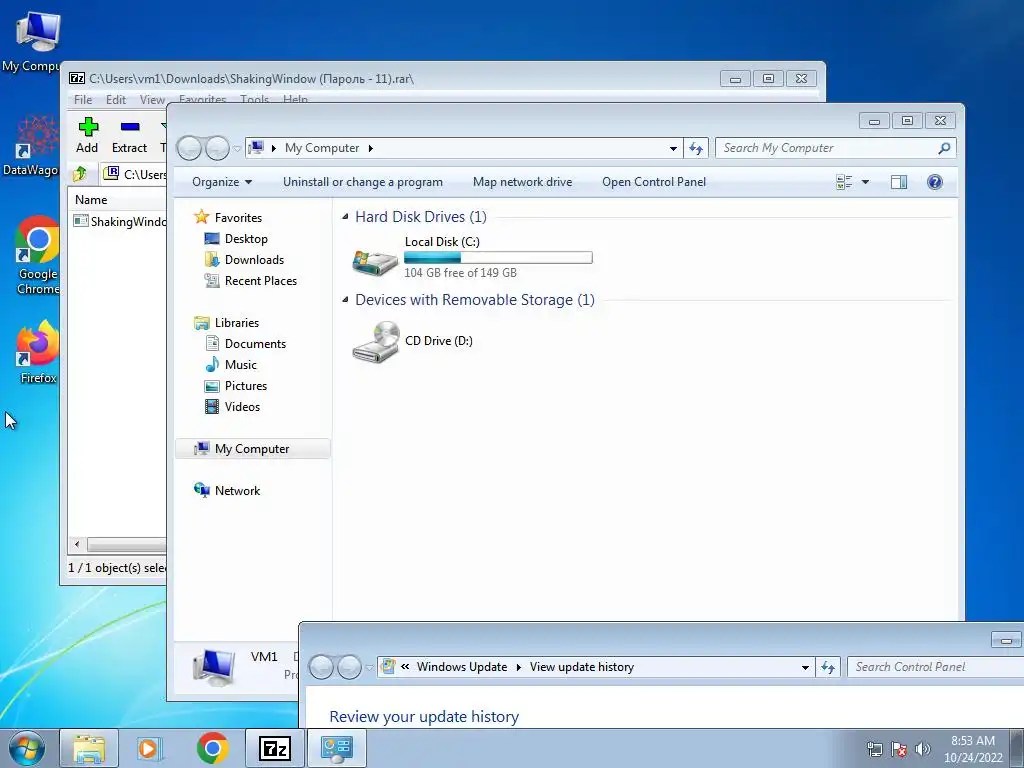Refresh the Windows Update window
The width and height of the screenshot is (1024, 768).
827,667
